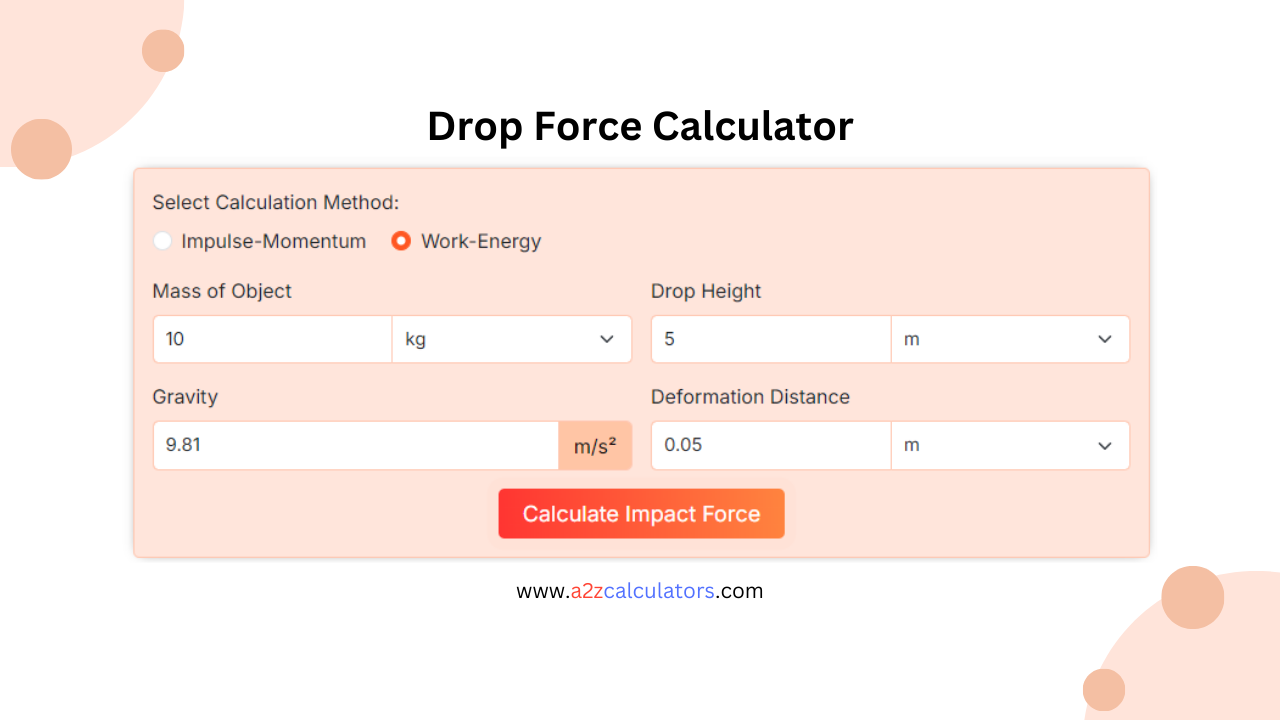This screenshot has width=1280, height=720.
Task: Click the Deformation Distance field showing 0.05
Action: coord(770,445)
